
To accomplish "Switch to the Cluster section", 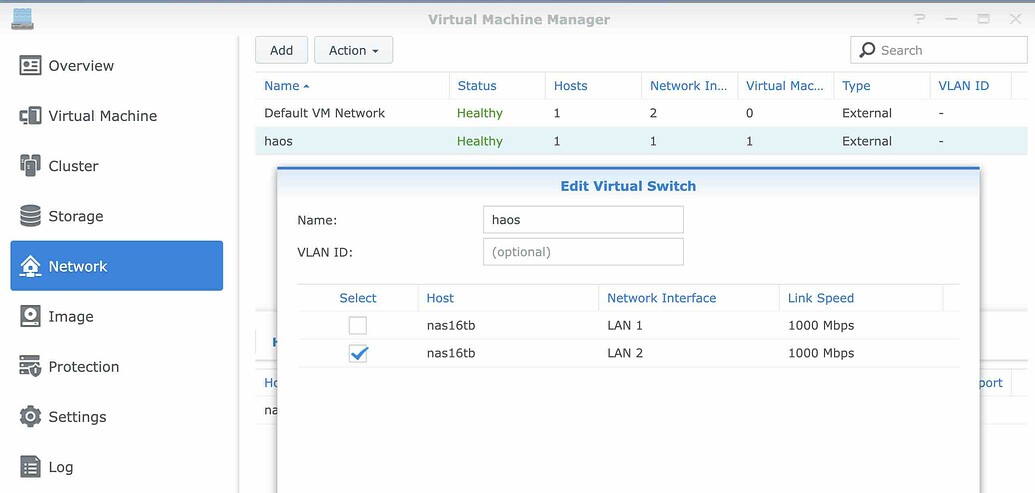I will (x=73, y=166).
